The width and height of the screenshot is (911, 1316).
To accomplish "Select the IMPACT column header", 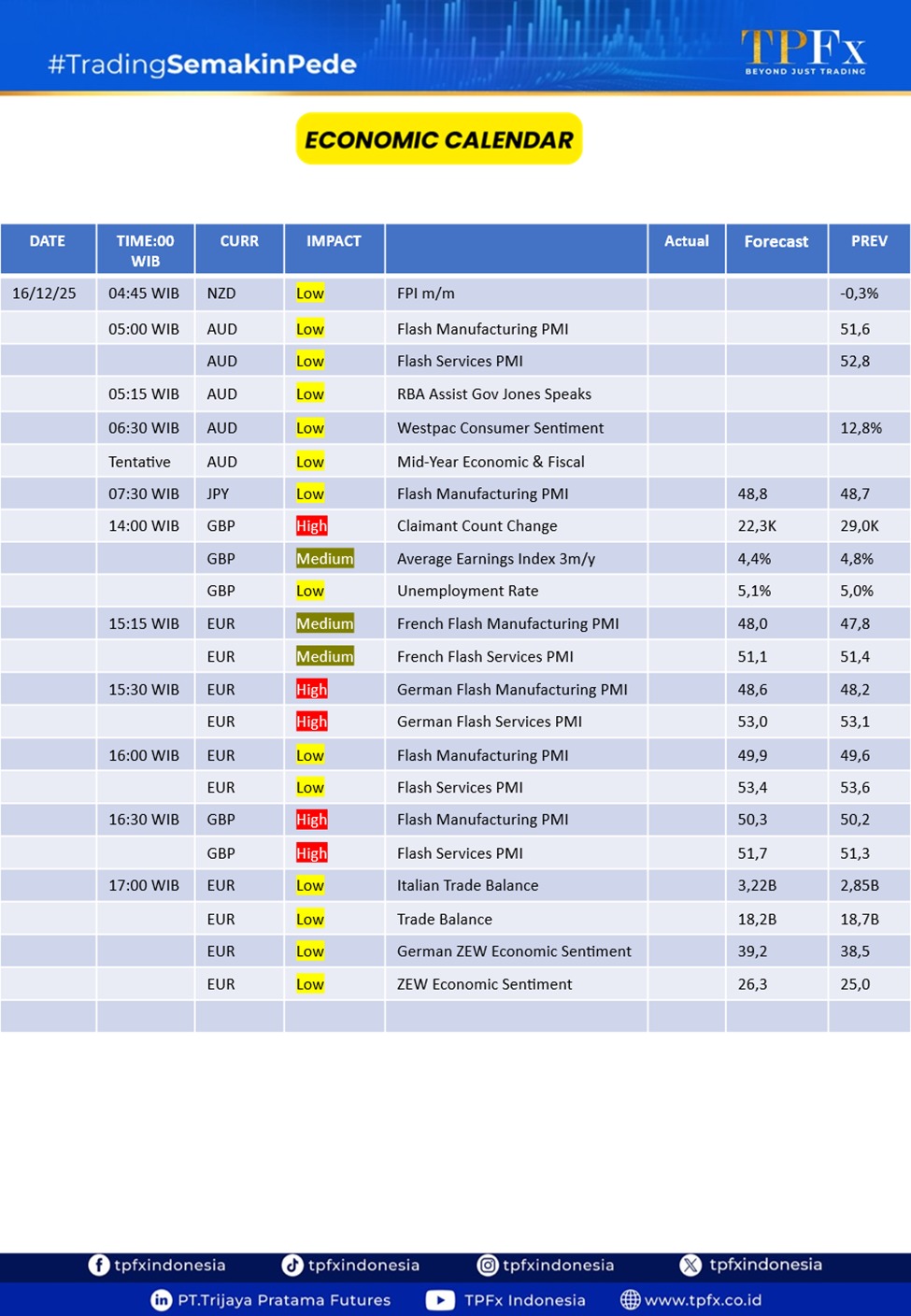I will coord(334,241).
